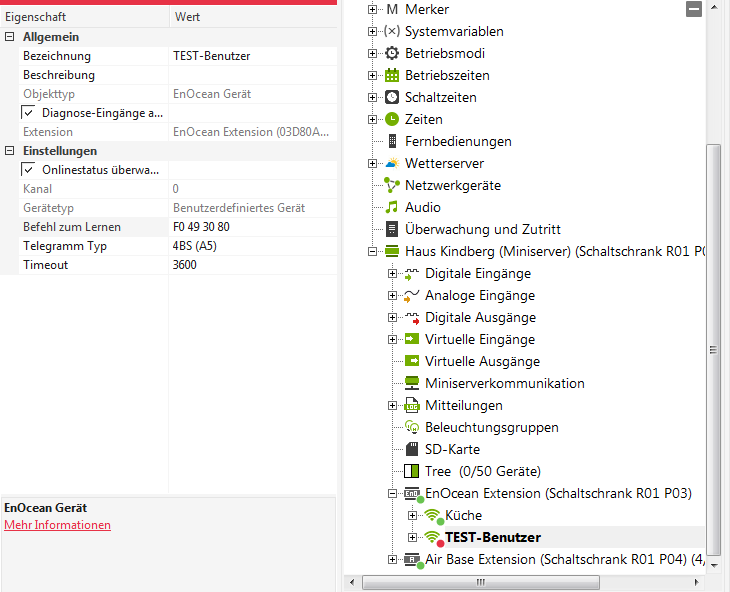The image size is (730, 592).
Task: Click the Timeout value field 3600
Action: pos(184,265)
